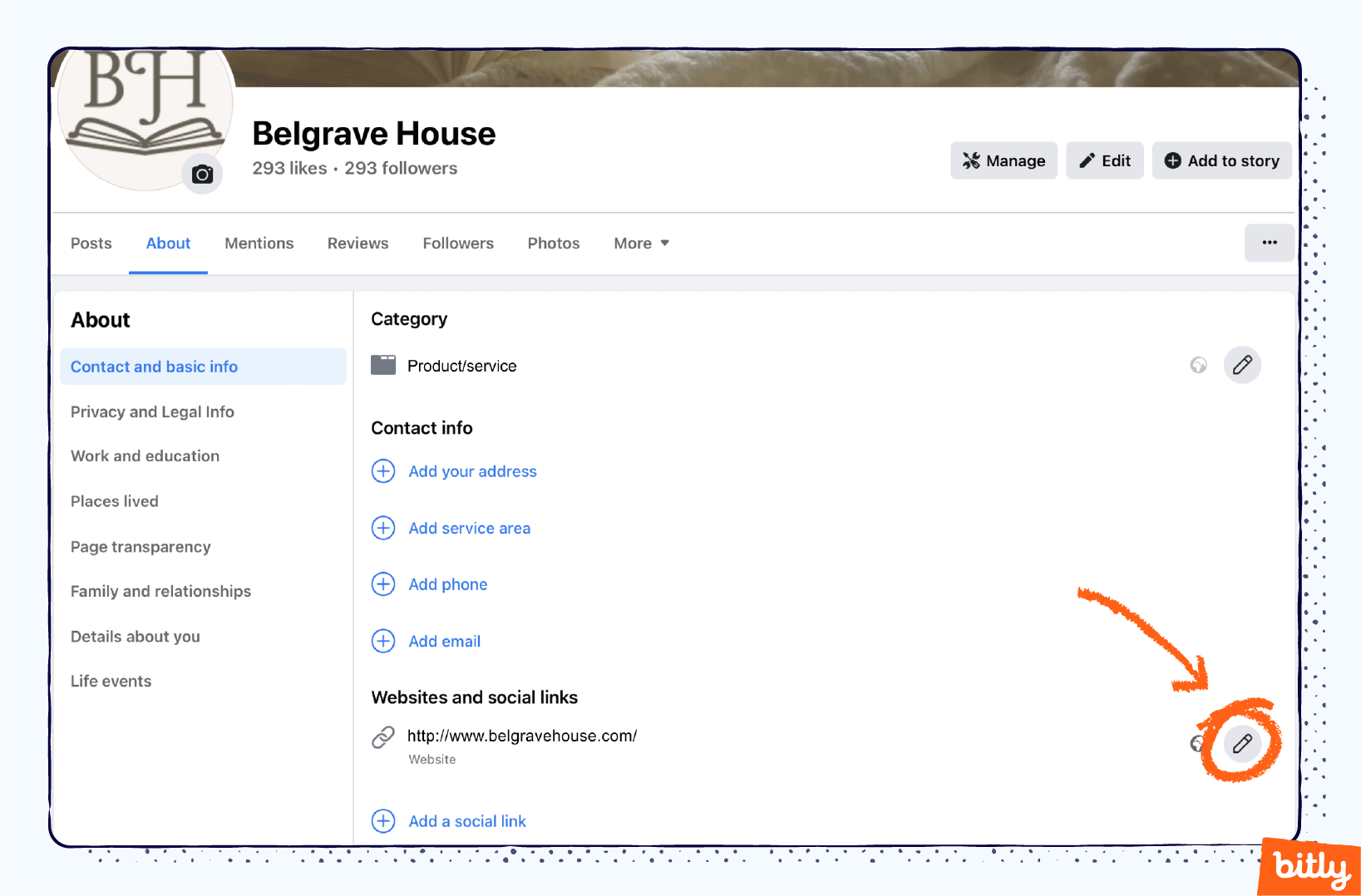Click the chain link icon beside website
Image resolution: width=1361 pixels, height=896 pixels.
click(383, 737)
